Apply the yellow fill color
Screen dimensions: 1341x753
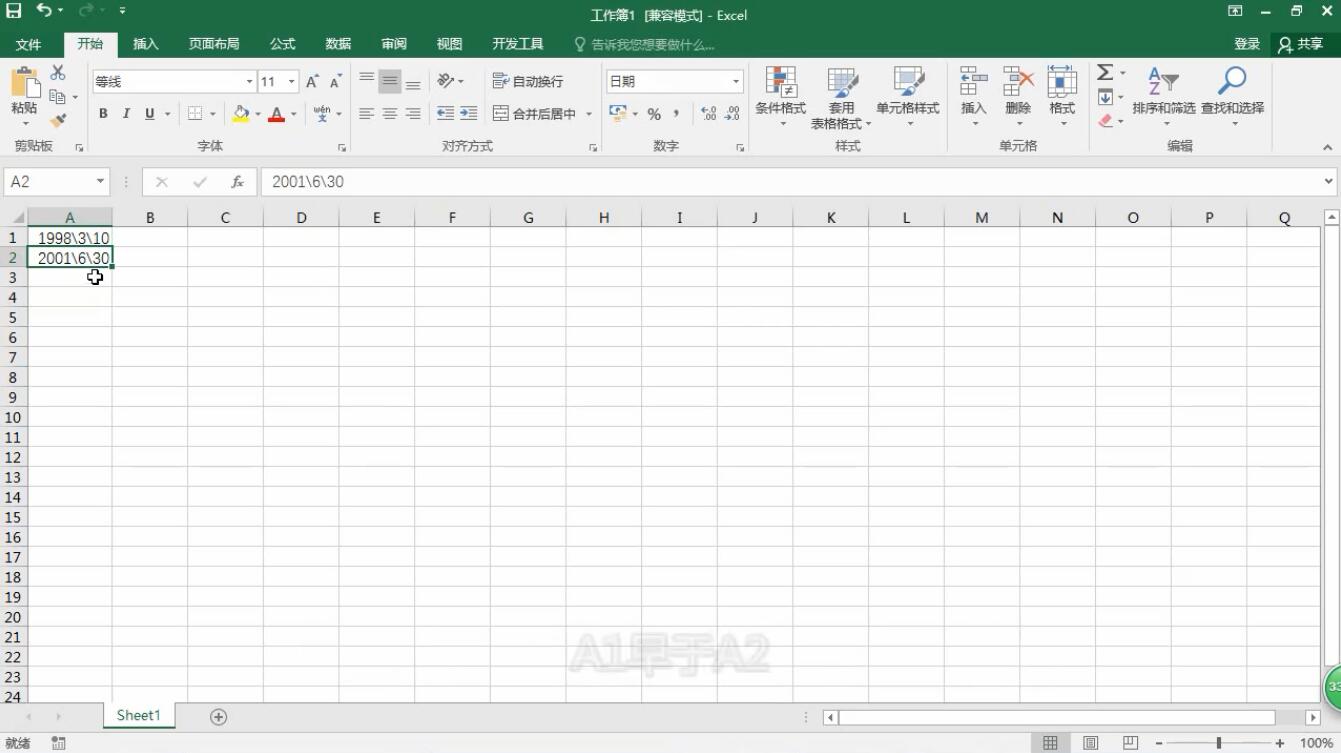(241, 114)
